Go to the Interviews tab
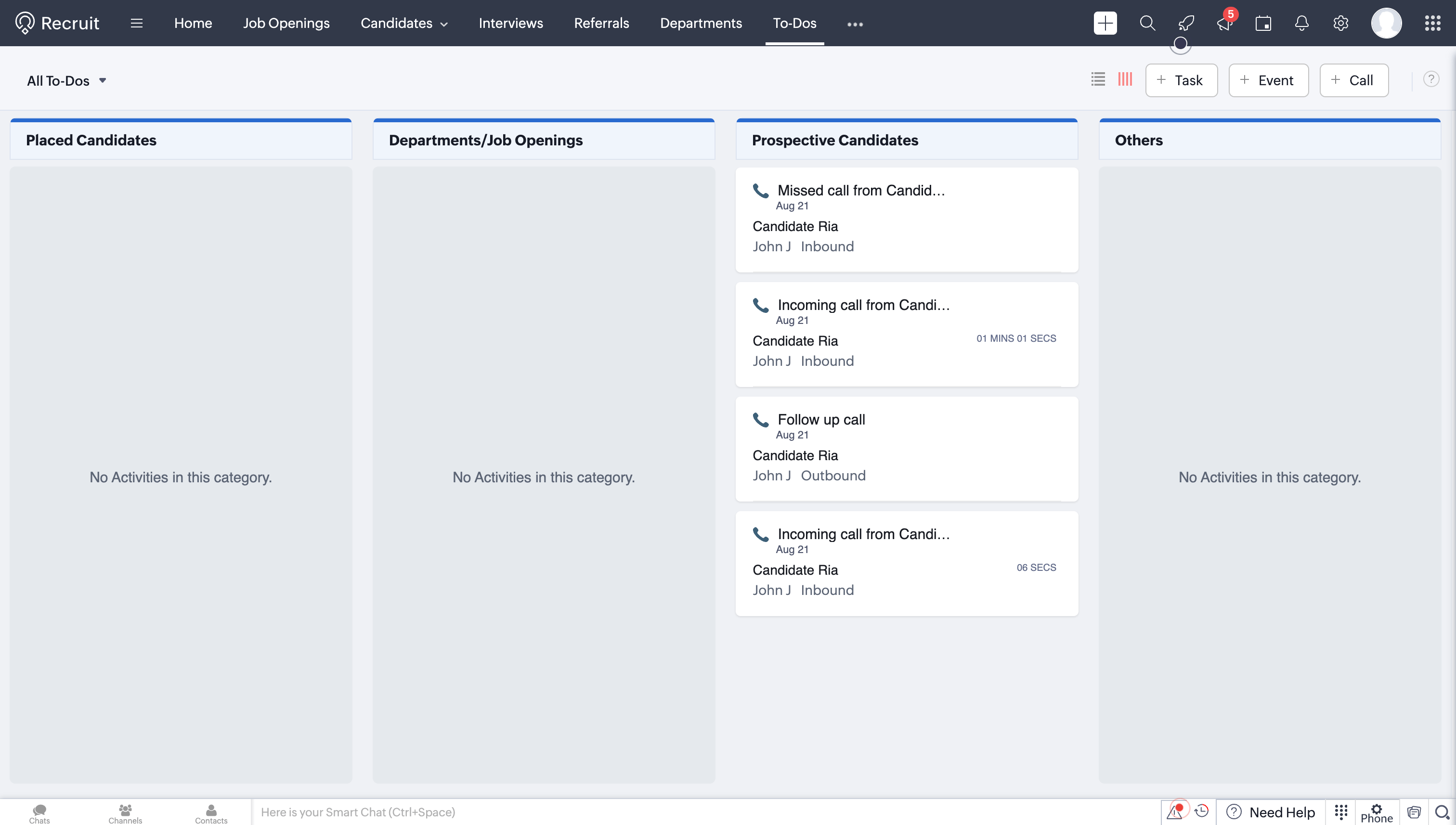This screenshot has height=825, width=1456. [511, 23]
